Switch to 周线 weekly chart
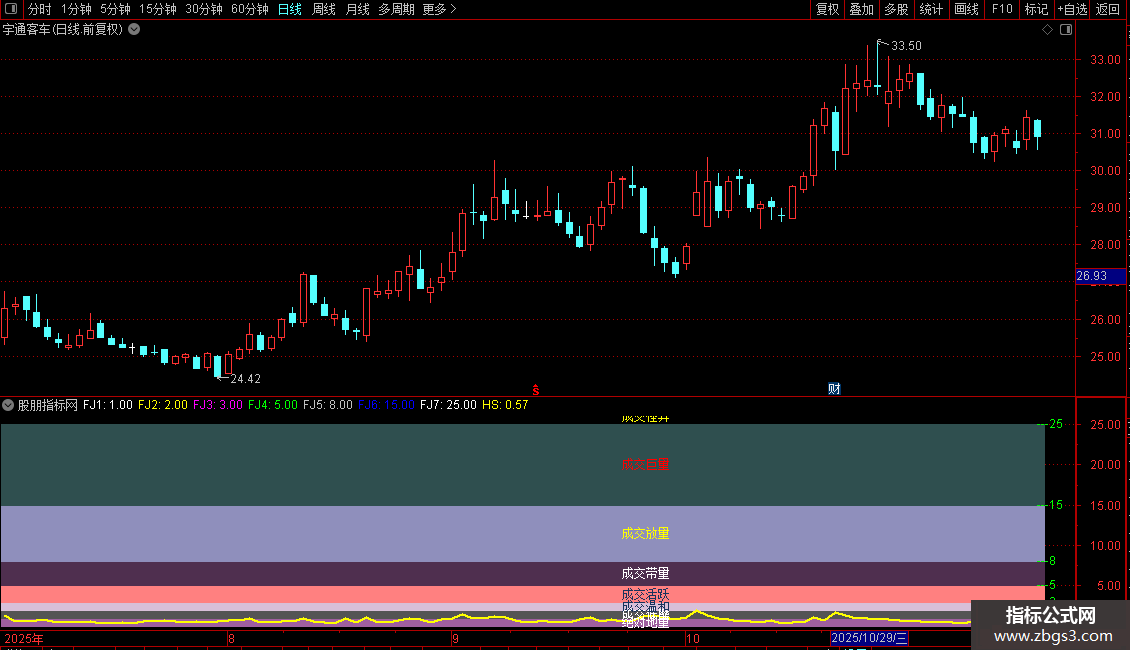 pyautogui.click(x=324, y=9)
